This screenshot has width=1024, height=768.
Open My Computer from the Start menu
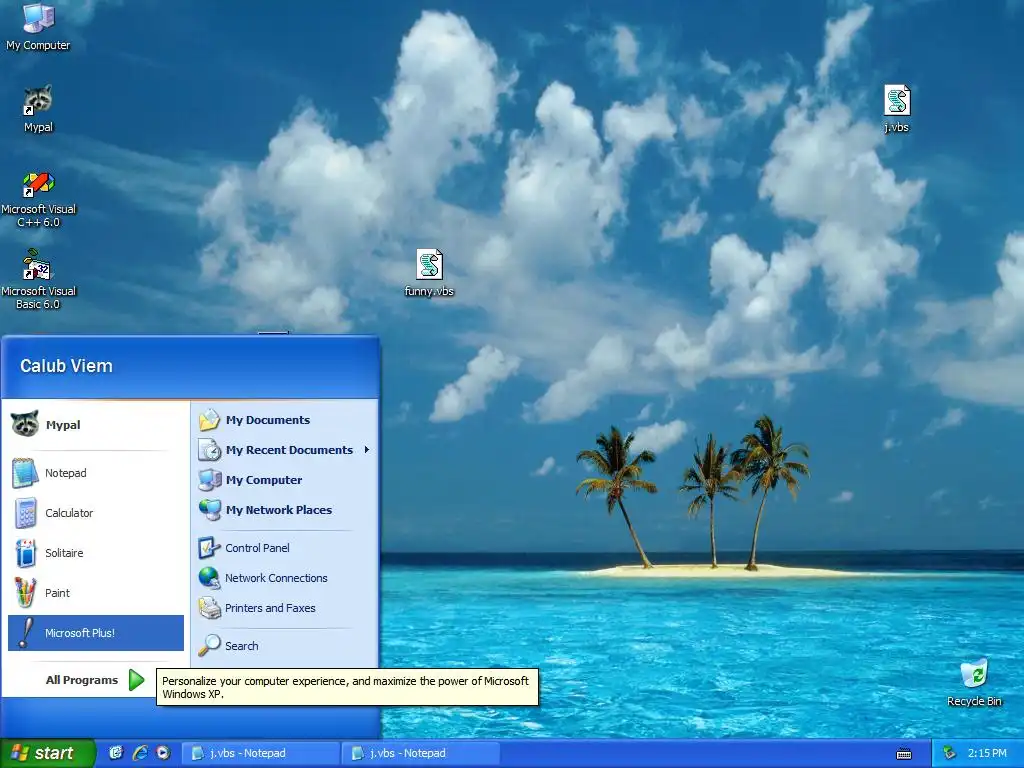click(x=285, y=480)
